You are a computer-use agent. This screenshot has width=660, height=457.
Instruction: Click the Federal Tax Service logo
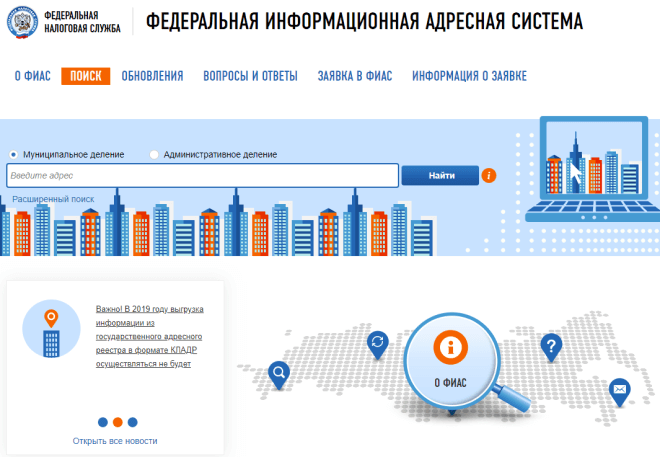click(x=24, y=22)
